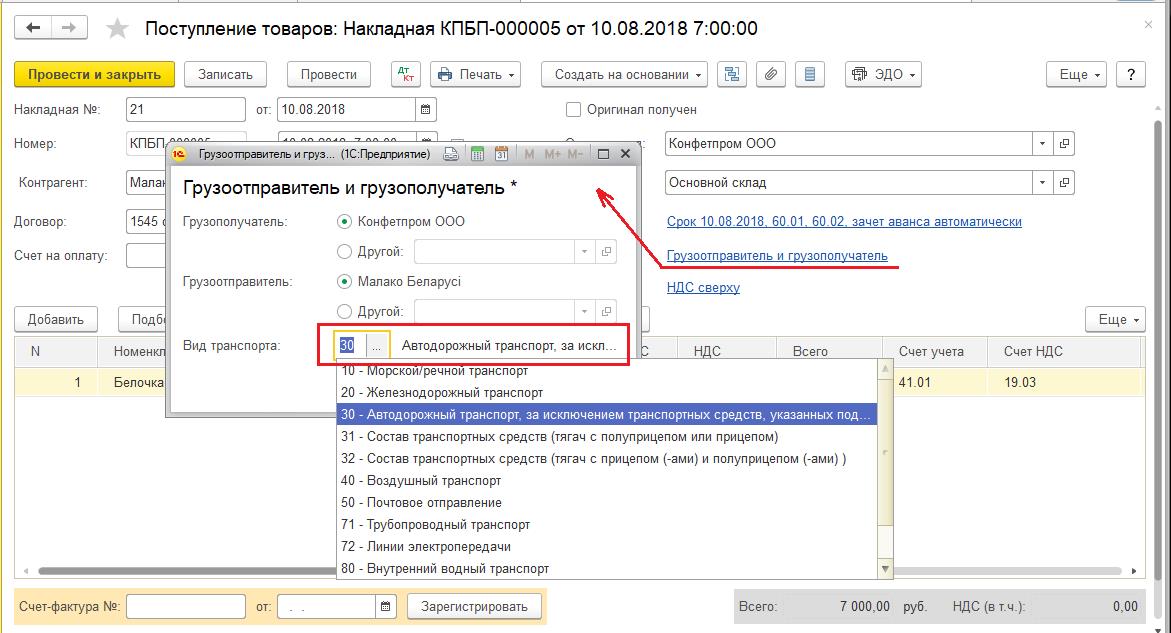Open Дт/Кт postings icon
The width and height of the screenshot is (1171, 633).
click(x=406, y=74)
